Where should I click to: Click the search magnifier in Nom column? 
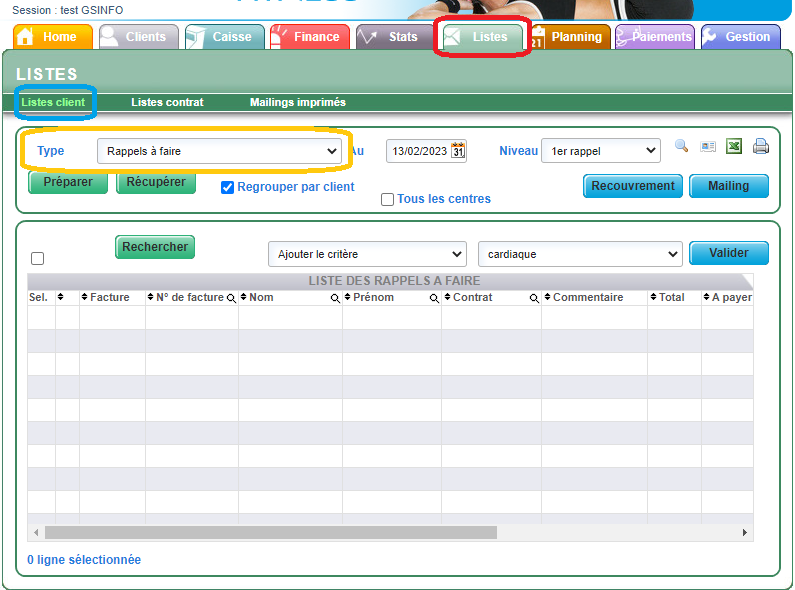tap(335, 298)
